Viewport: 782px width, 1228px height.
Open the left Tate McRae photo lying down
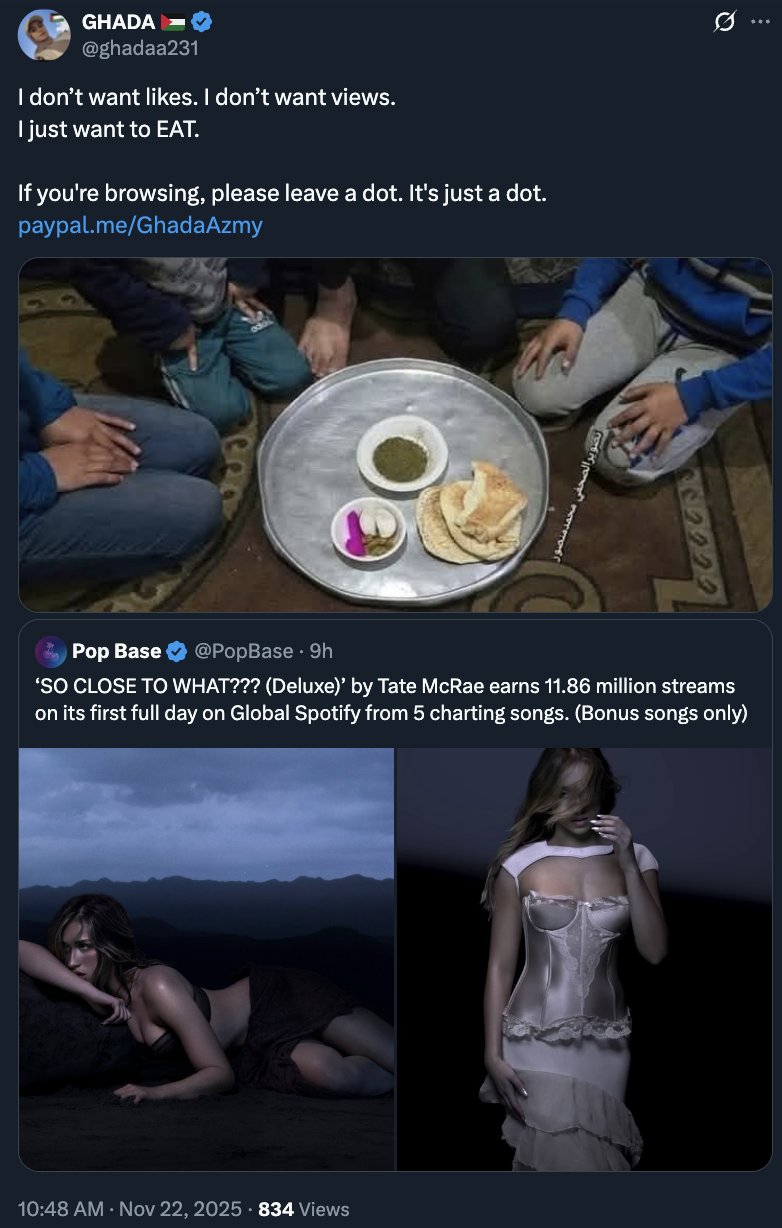[207, 958]
